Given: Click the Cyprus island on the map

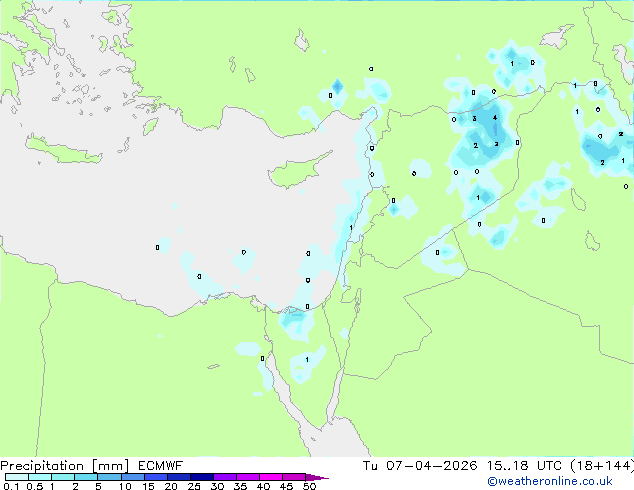Looking at the screenshot, I should [297, 172].
